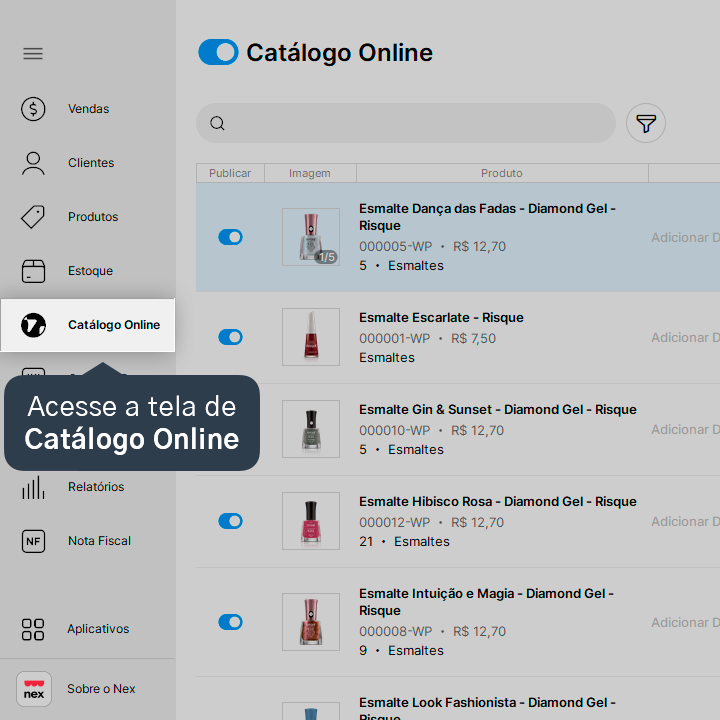Screen dimensions: 720x720
Task: Toggle the main Catálogo Online switch
Action: pos(218,52)
